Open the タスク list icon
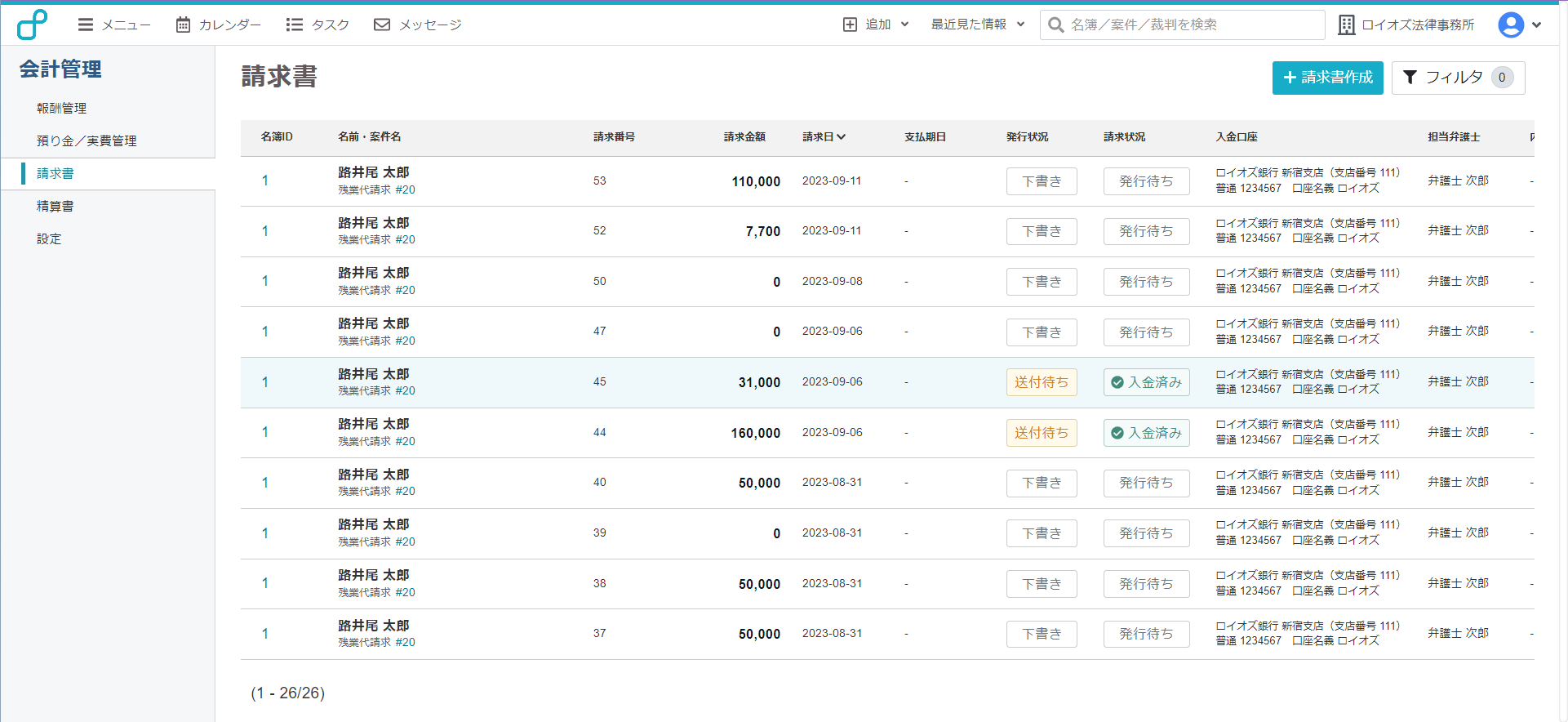 pos(295,25)
